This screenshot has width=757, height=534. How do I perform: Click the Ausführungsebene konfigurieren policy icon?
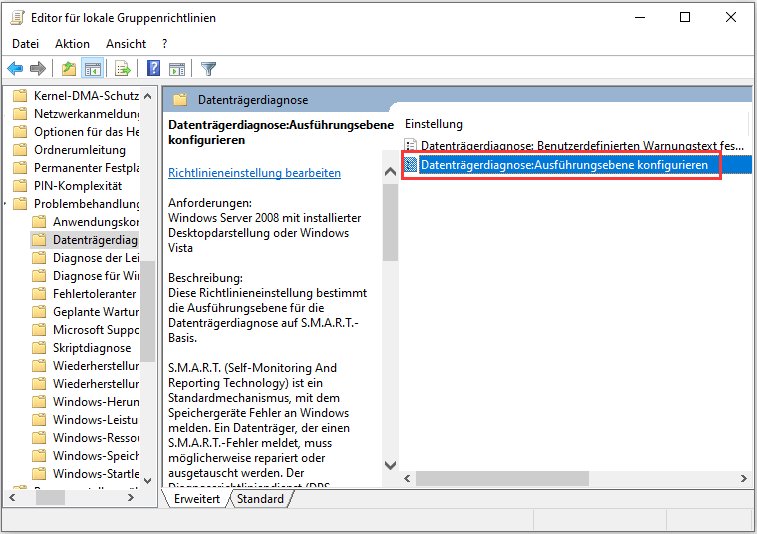tap(410, 165)
